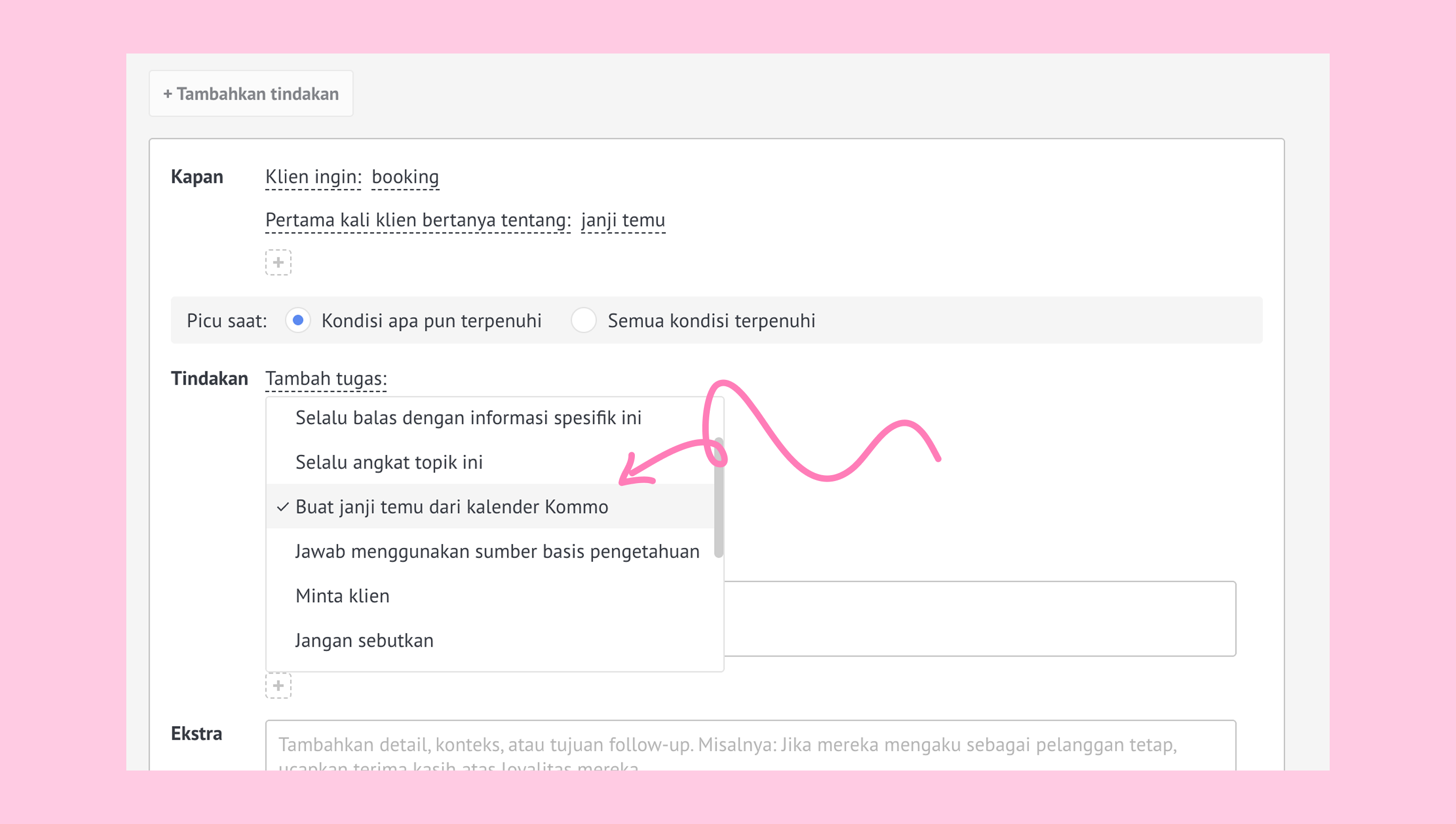Open the 'Klien ingin:' condition dropdown
Screen dimensions: 1456x824
click(x=313, y=177)
